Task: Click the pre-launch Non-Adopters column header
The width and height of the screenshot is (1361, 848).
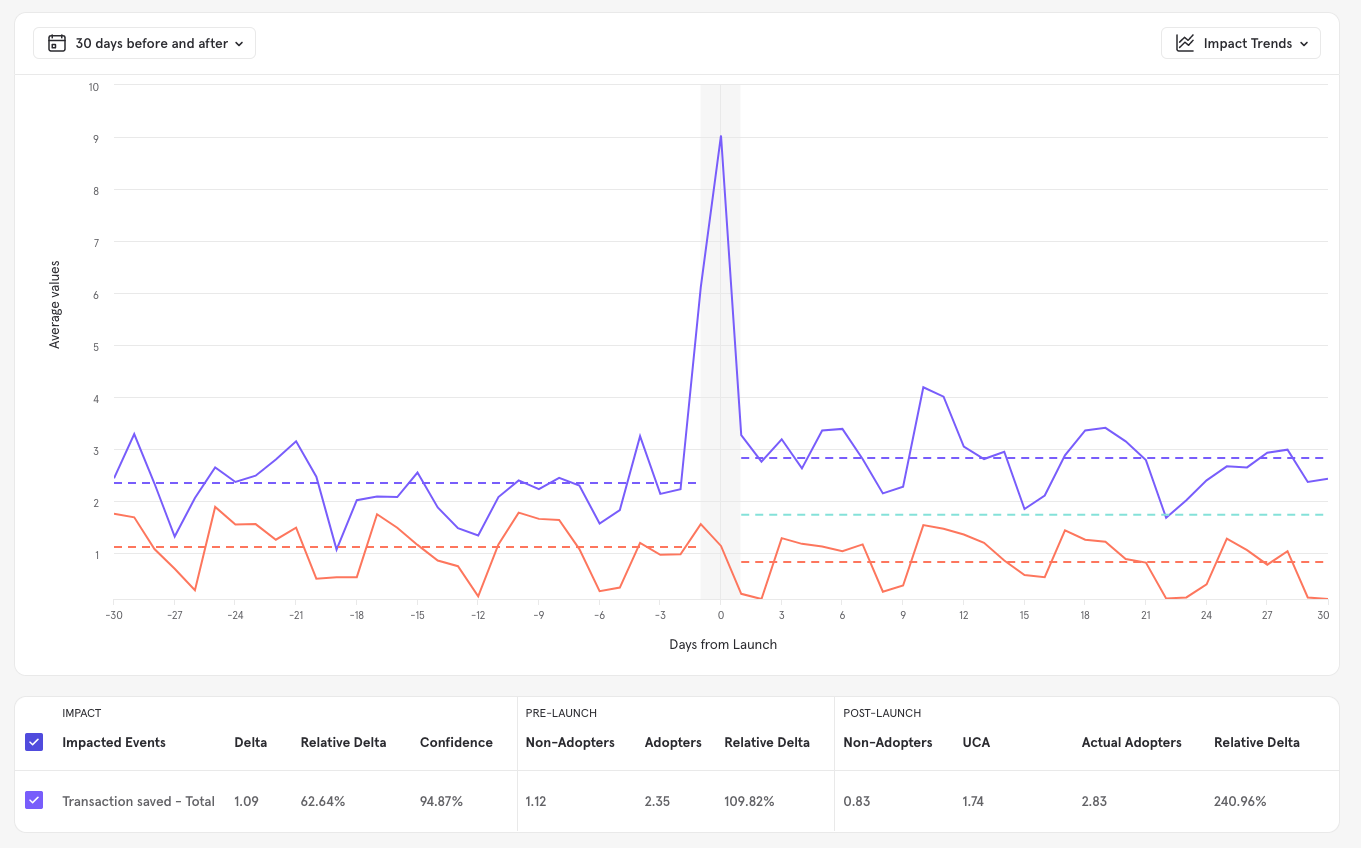Action: tap(570, 742)
